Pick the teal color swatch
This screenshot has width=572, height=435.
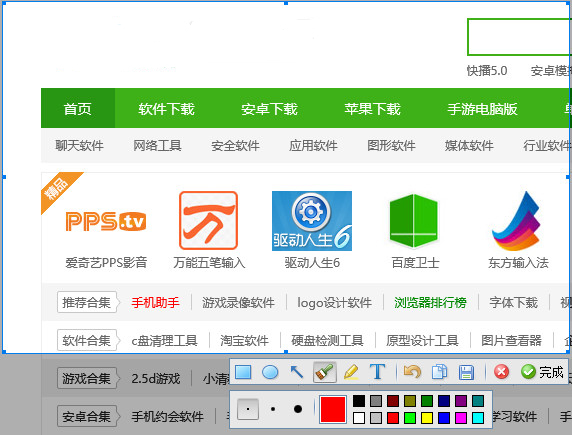[x=478, y=401]
